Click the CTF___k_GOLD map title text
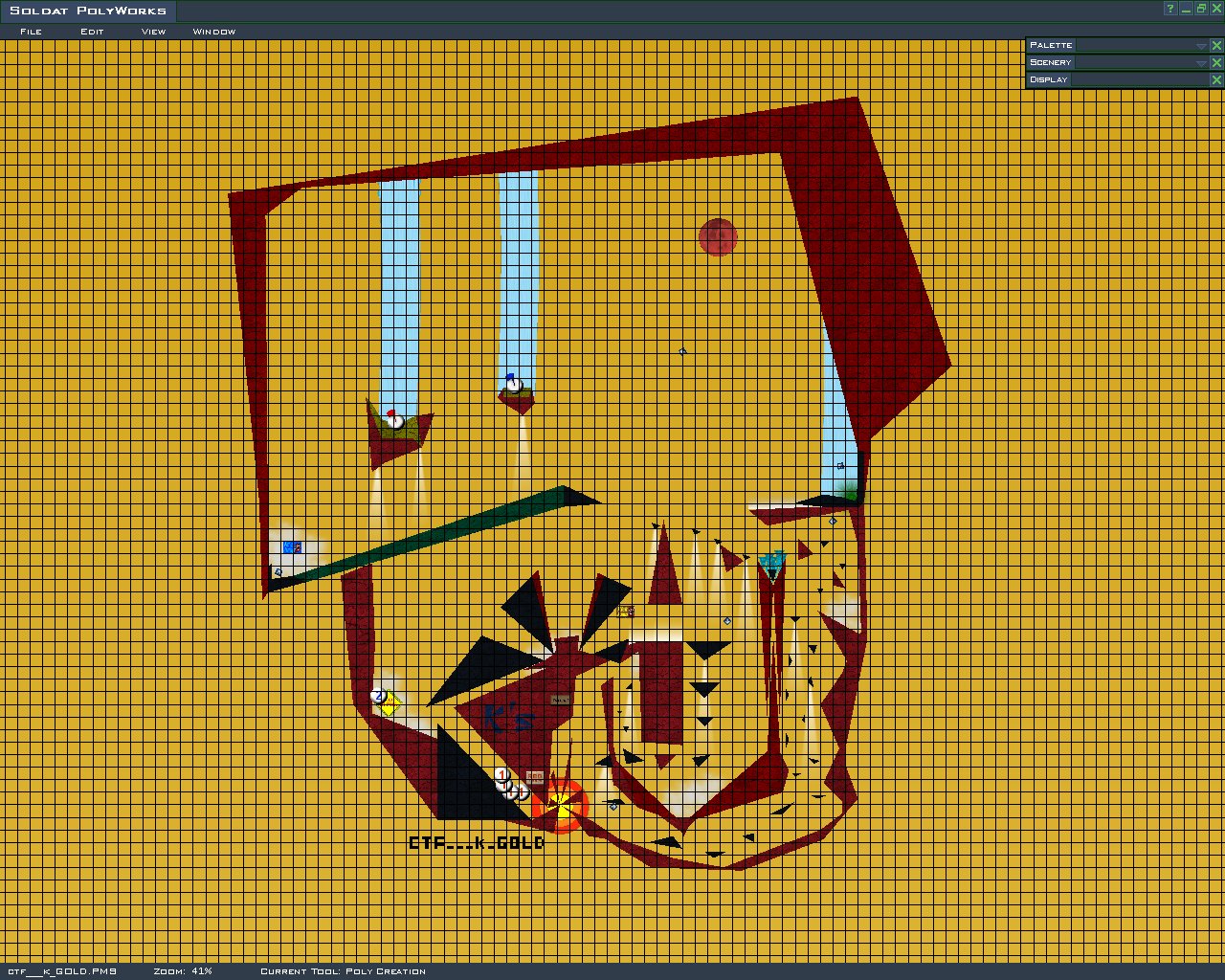The image size is (1225, 980). click(476, 843)
